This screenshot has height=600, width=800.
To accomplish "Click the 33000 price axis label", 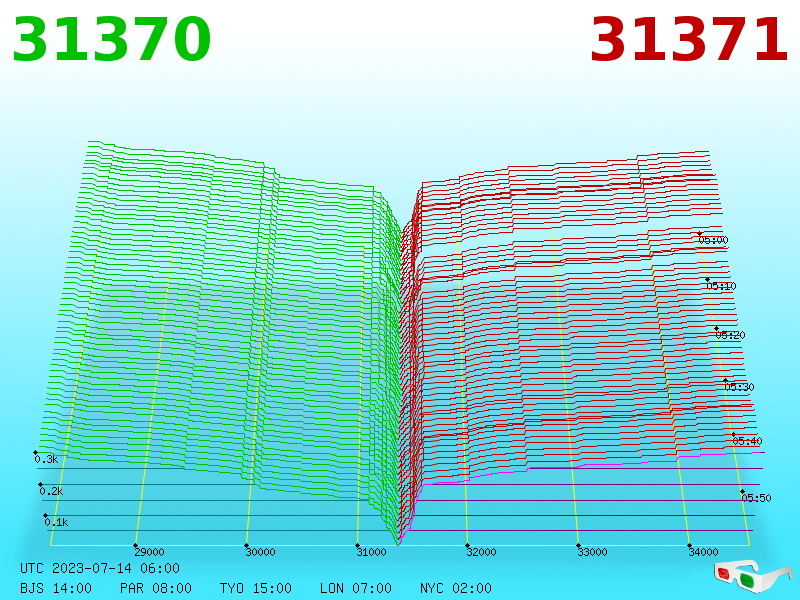I will click(592, 552).
